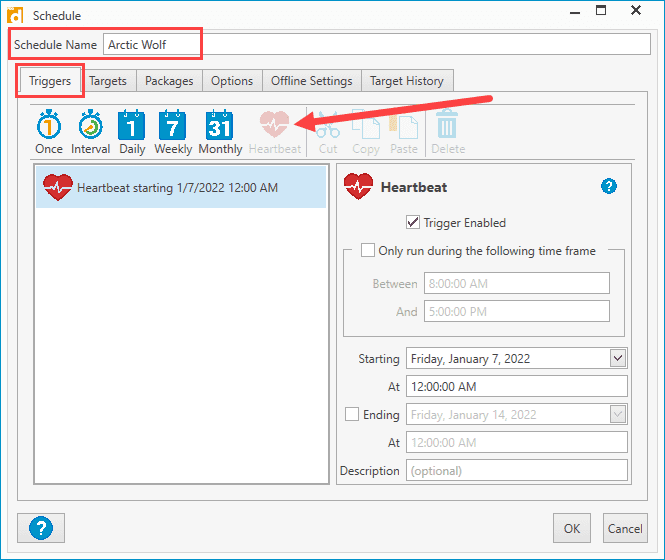Image resolution: width=665 pixels, height=560 pixels.
Task: Open Heartbeat help question mark icon
Action: [x=609, y=186]
